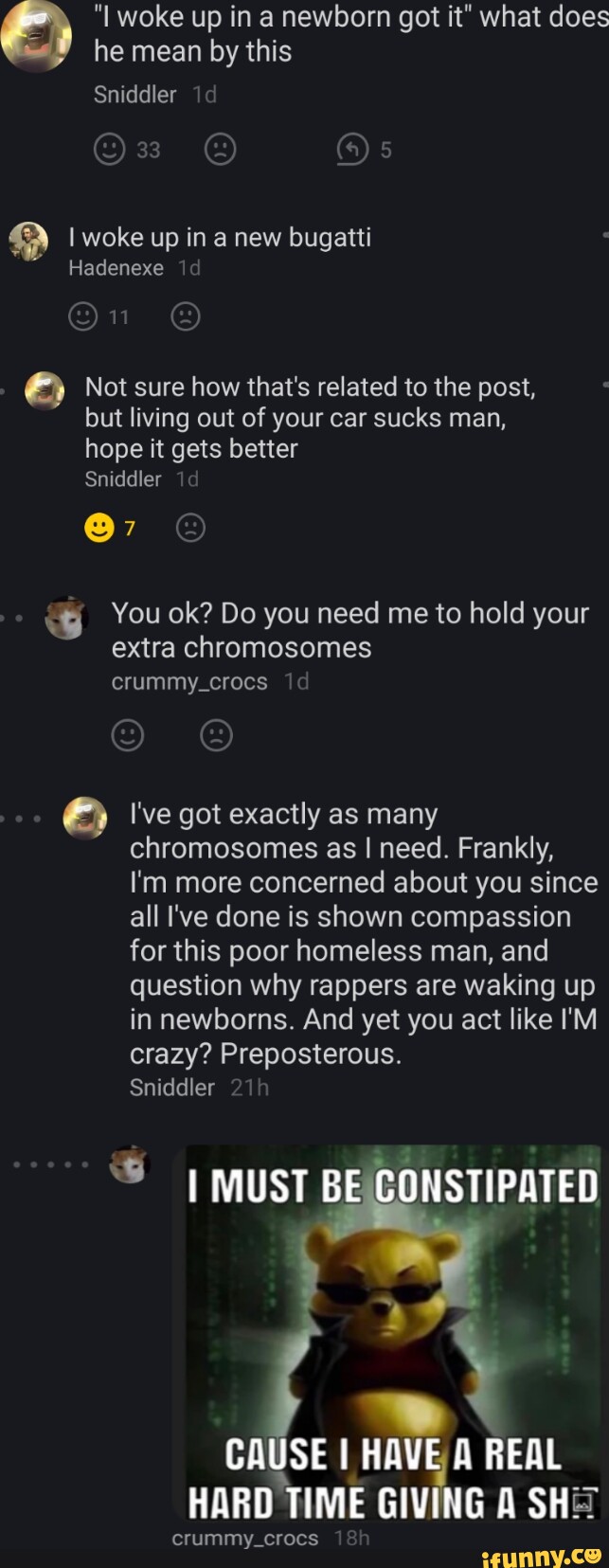Open crummy_crocs username under the meme image
Image resolution: width=609 pixels, height=1568 pixels.
[x=244, y=1538]
